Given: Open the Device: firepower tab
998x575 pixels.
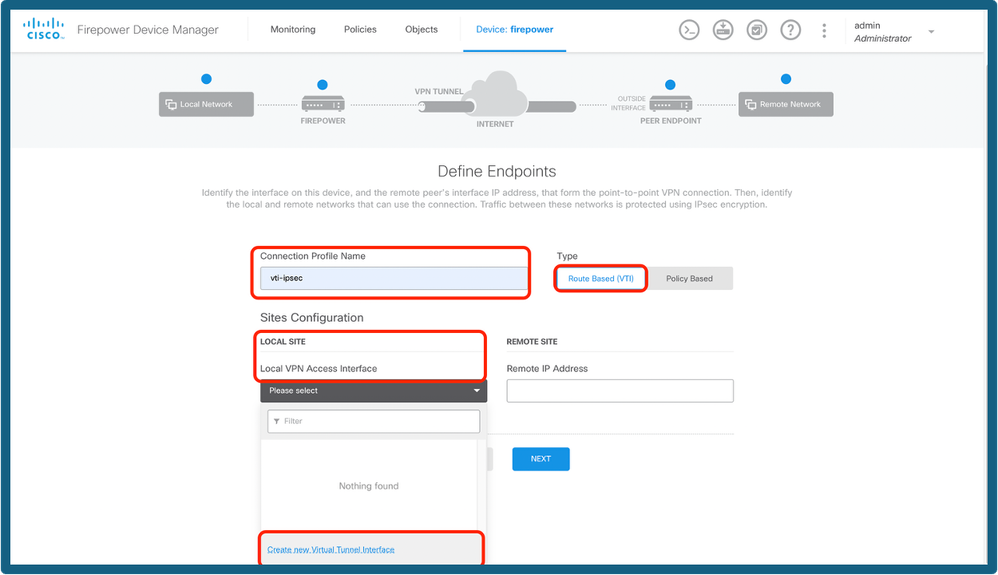Looking at the screenshot, I should pyautogui.click(x=514, y=29).
